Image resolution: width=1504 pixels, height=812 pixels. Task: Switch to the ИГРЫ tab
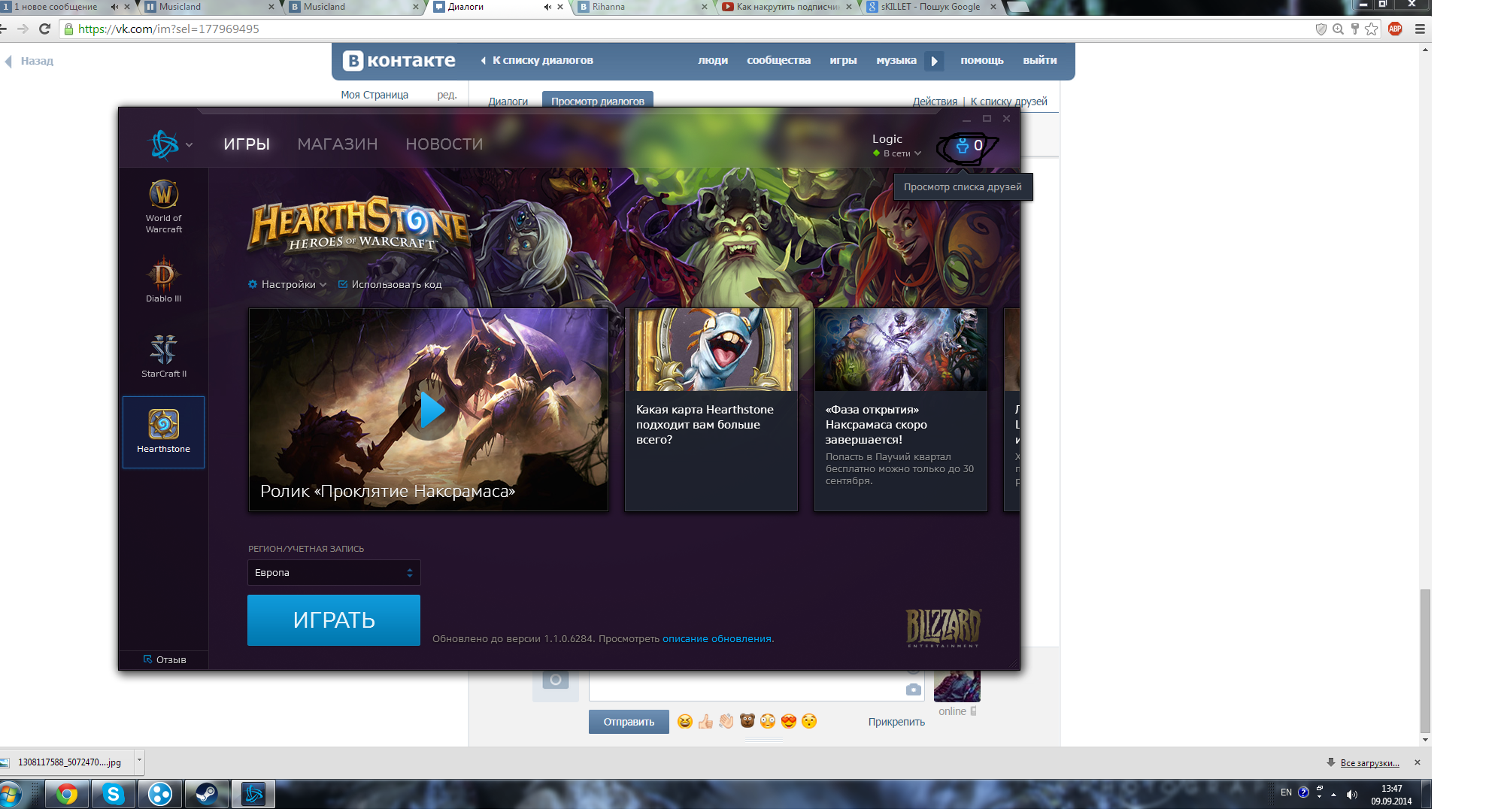(x=247, y=144)
